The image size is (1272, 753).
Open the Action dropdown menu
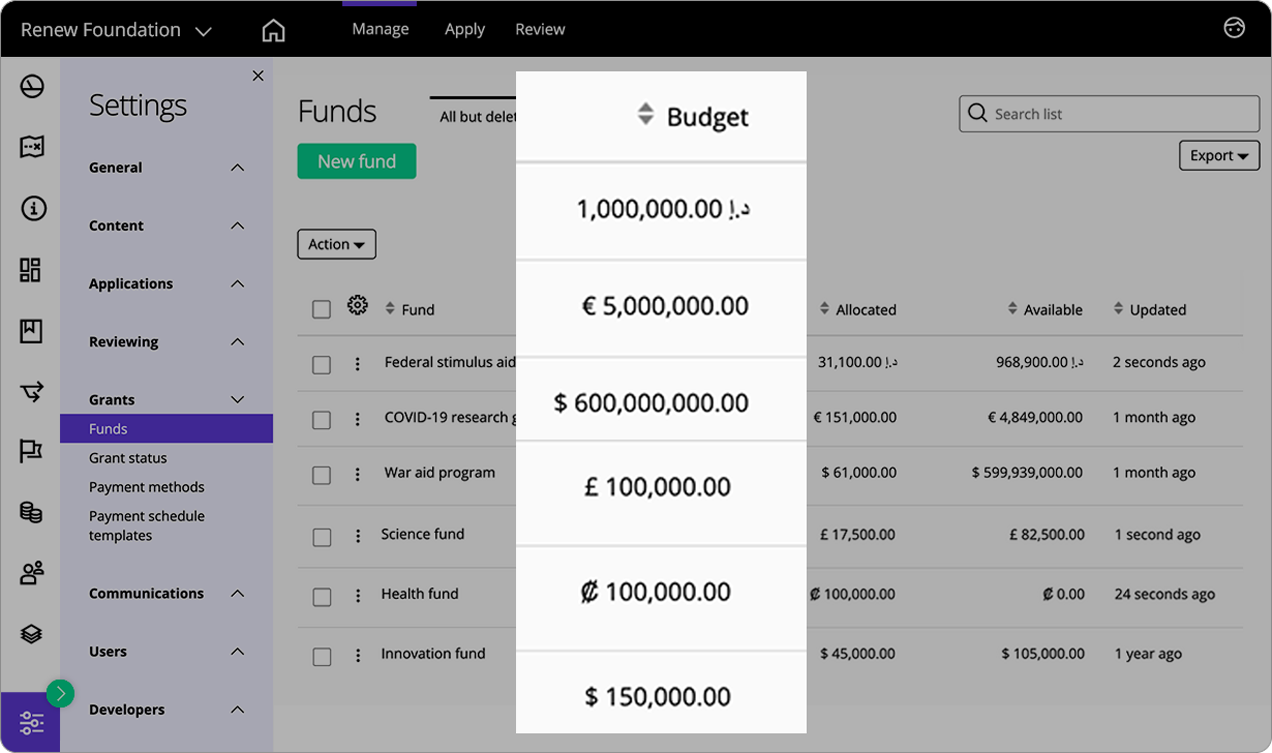click(336, 243)
